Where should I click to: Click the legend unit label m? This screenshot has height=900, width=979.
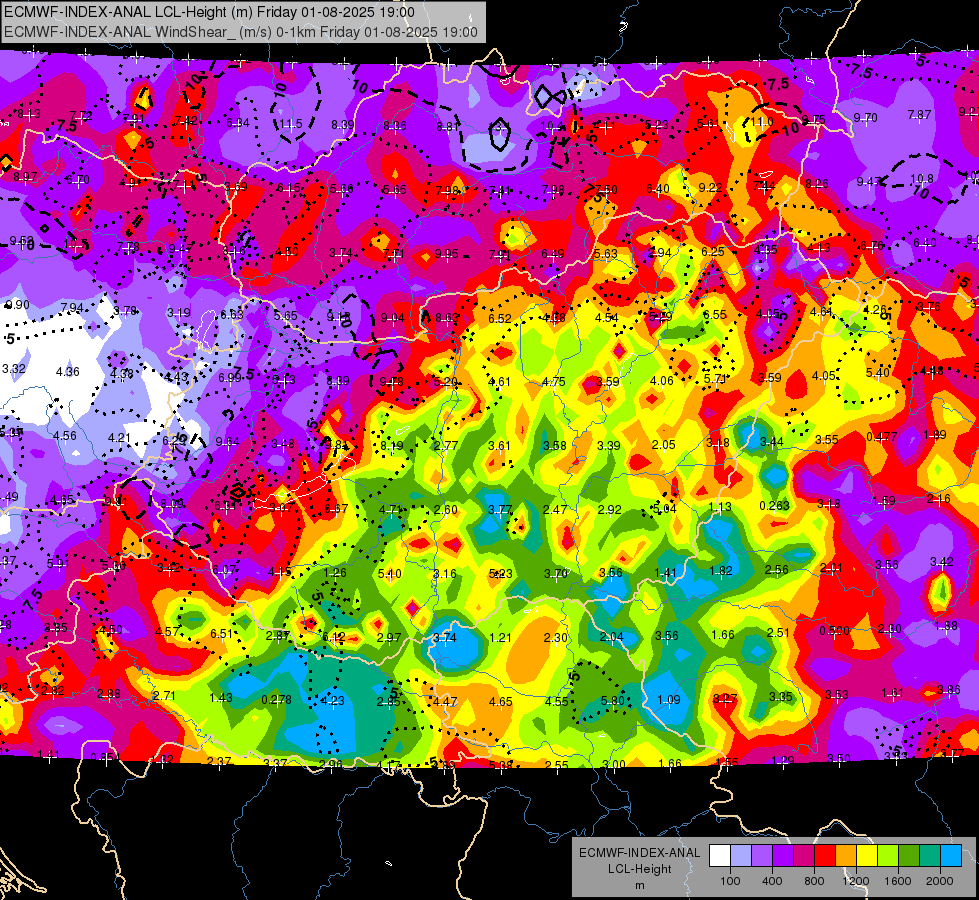[639, 885]
